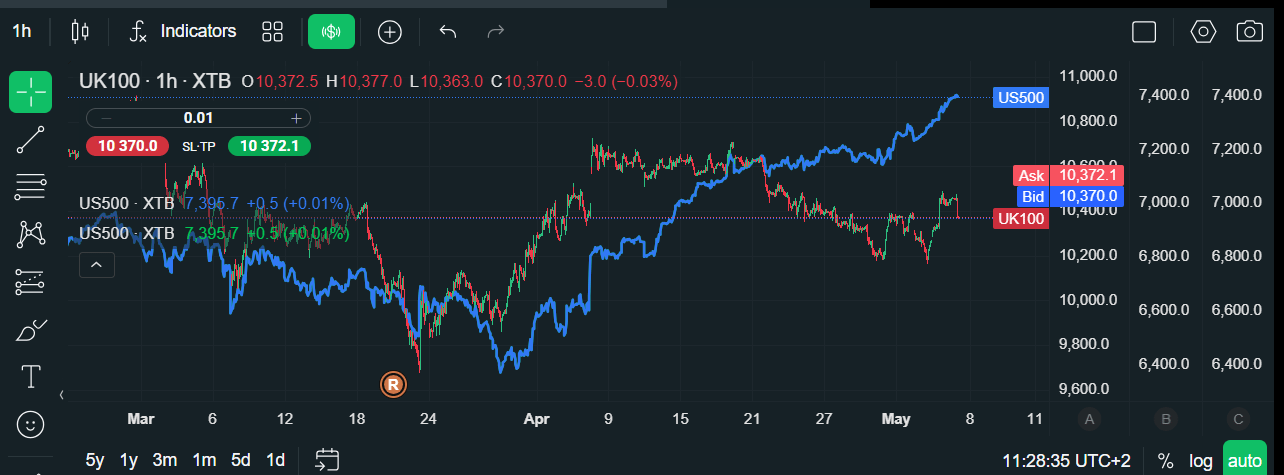Add a symbol with the plus circle icon
Viewport: 1284px width, 475px height.
[x=389, y=31]
